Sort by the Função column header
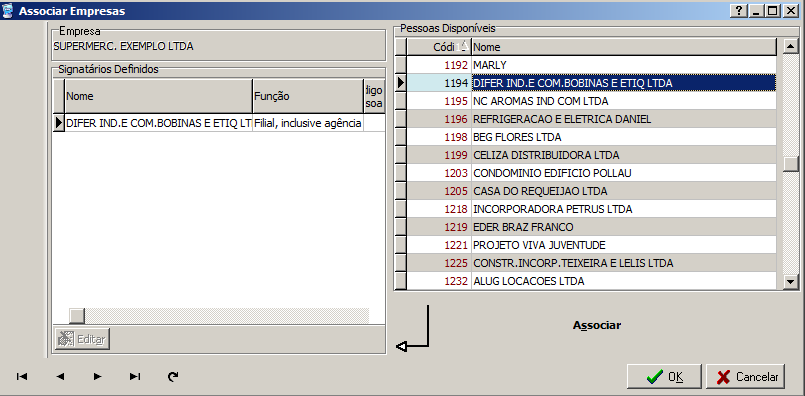Image resolution: width=805 pixels, height=396 pixels. 308,96
